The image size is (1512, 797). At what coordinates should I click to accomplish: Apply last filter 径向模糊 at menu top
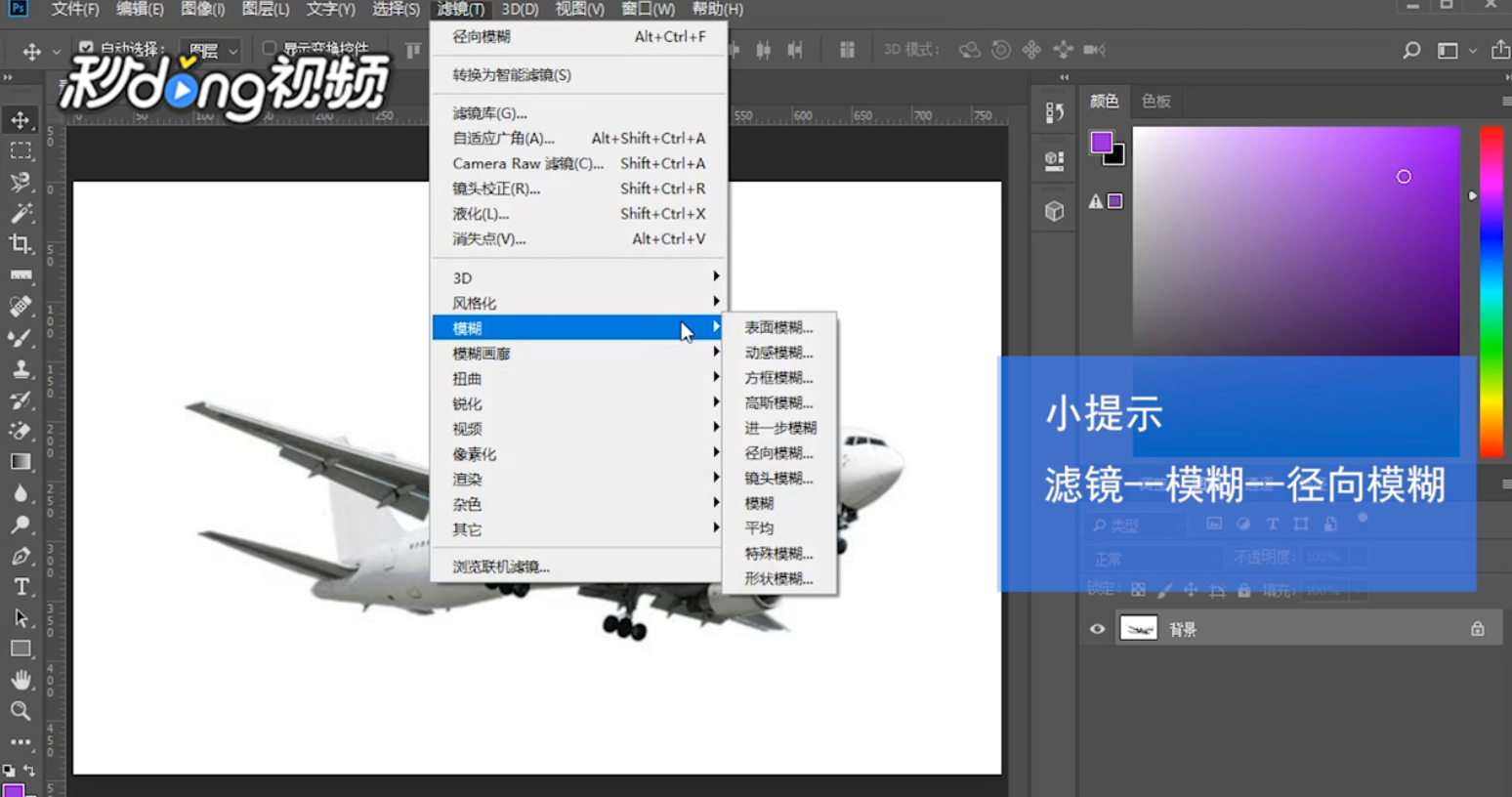click(x=578, y=36)
